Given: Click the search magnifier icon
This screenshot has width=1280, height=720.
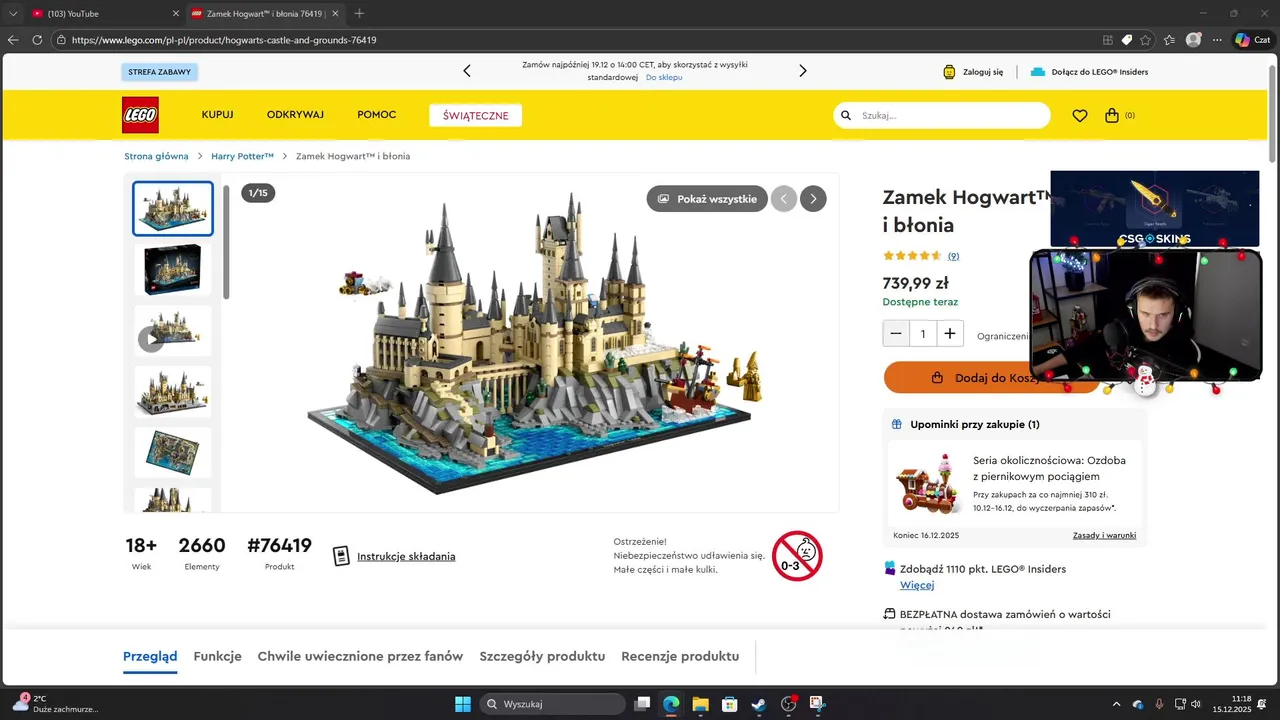Looking at the screenshot, I should point(846,115).
